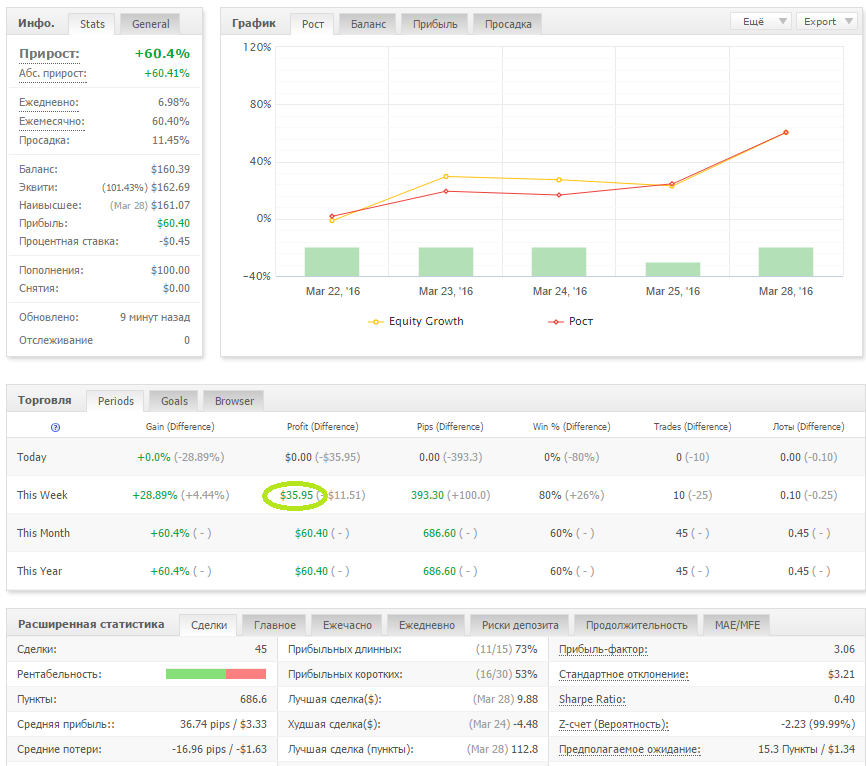Click the Win % (Difference) column header

[x=572, y=427]
